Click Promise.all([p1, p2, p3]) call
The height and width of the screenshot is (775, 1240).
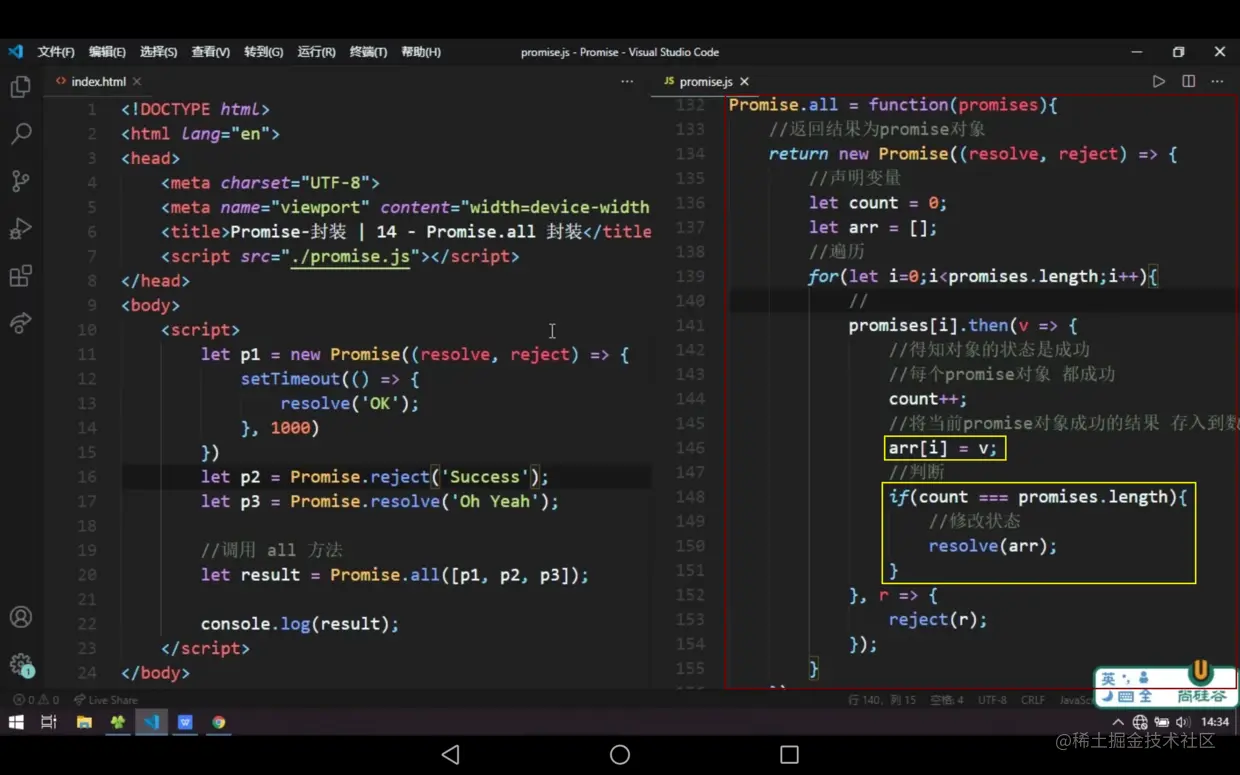(x=454, y=575)
